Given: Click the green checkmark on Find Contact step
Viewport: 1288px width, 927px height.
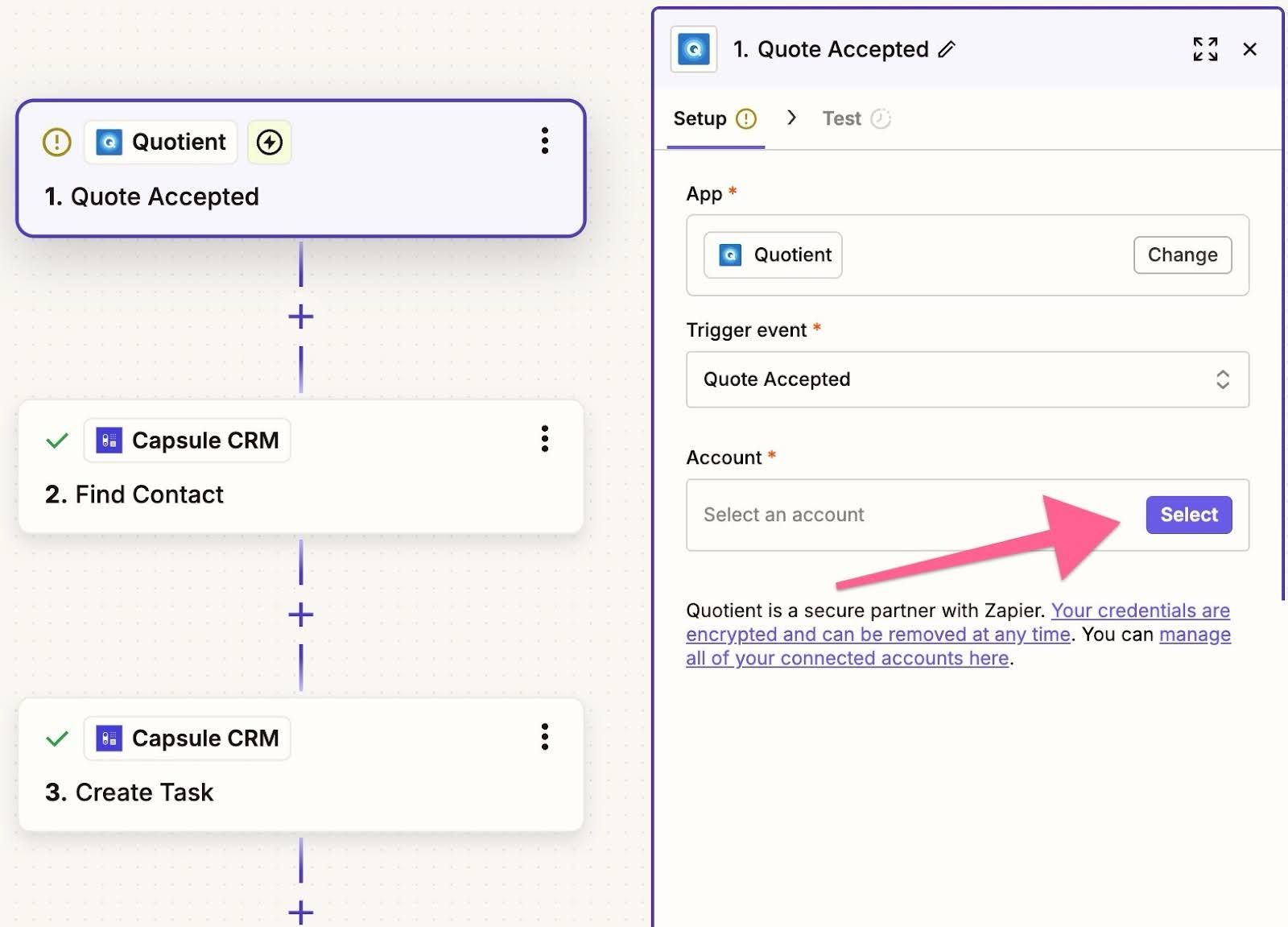Looking at the screenshot, I should [x=57, y=441].
